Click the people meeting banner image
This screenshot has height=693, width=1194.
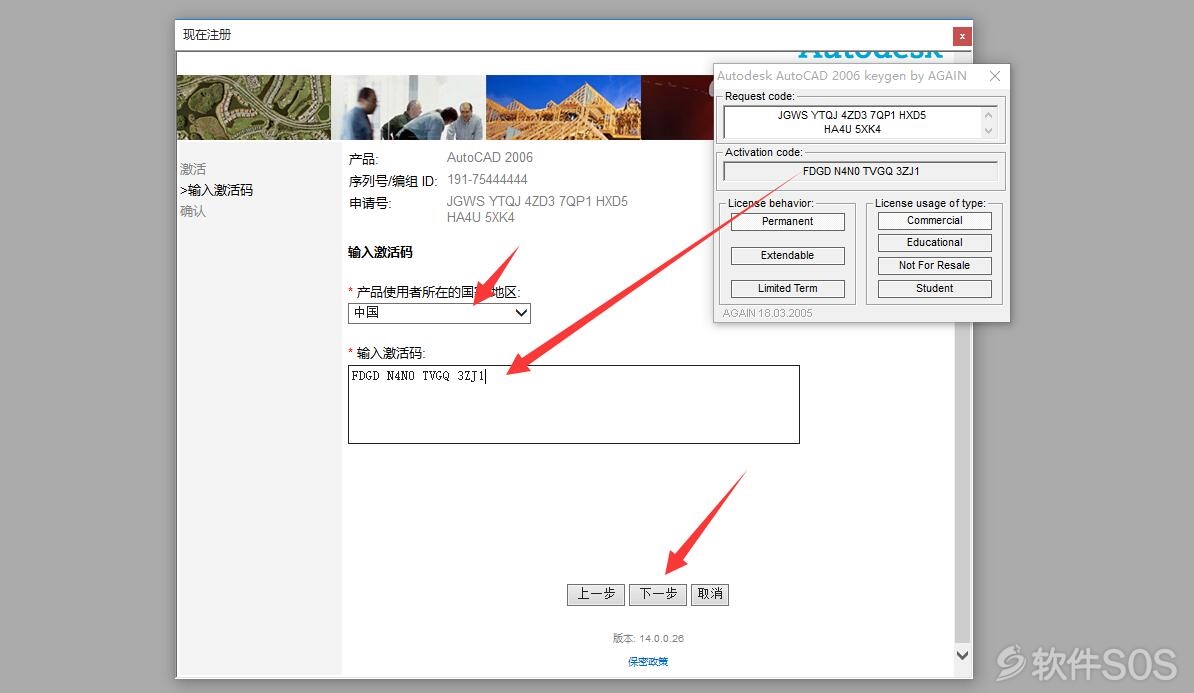409,107
